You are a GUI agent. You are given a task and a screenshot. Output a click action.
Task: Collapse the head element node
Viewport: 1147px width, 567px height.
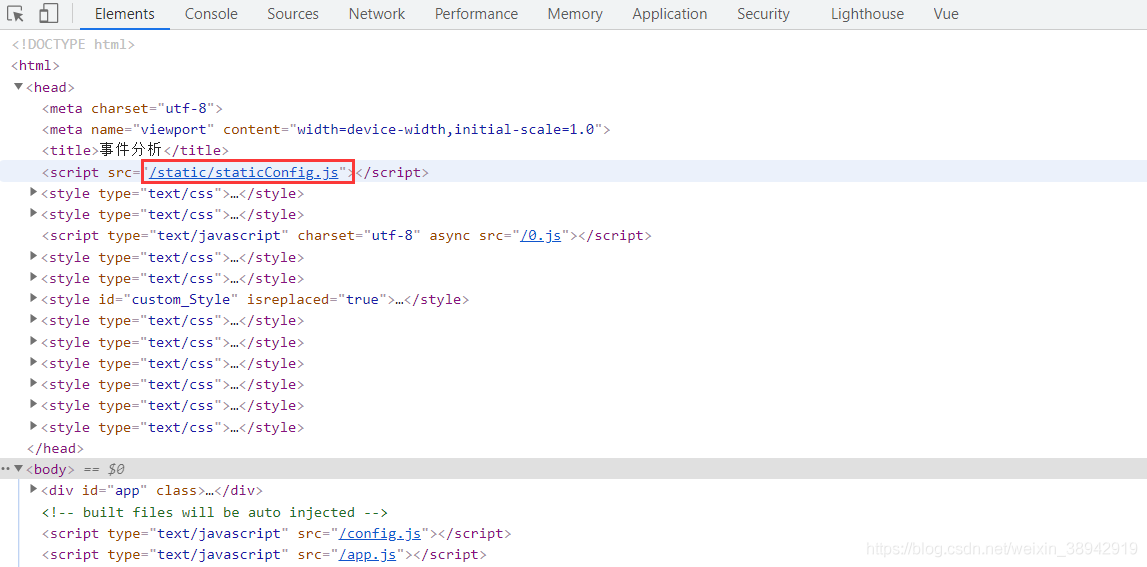(x=19, y=87)
